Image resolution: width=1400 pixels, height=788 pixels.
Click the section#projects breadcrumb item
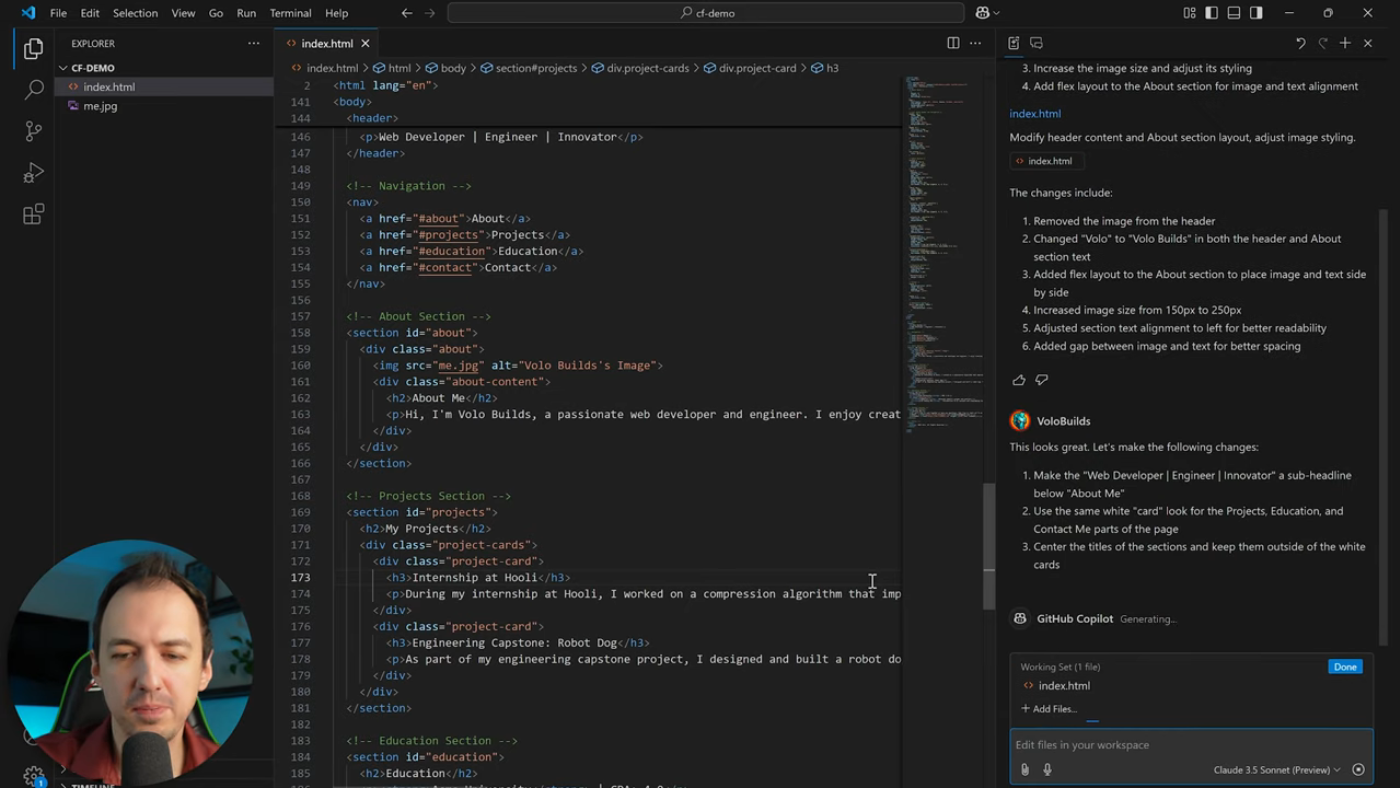click(529, 68)
